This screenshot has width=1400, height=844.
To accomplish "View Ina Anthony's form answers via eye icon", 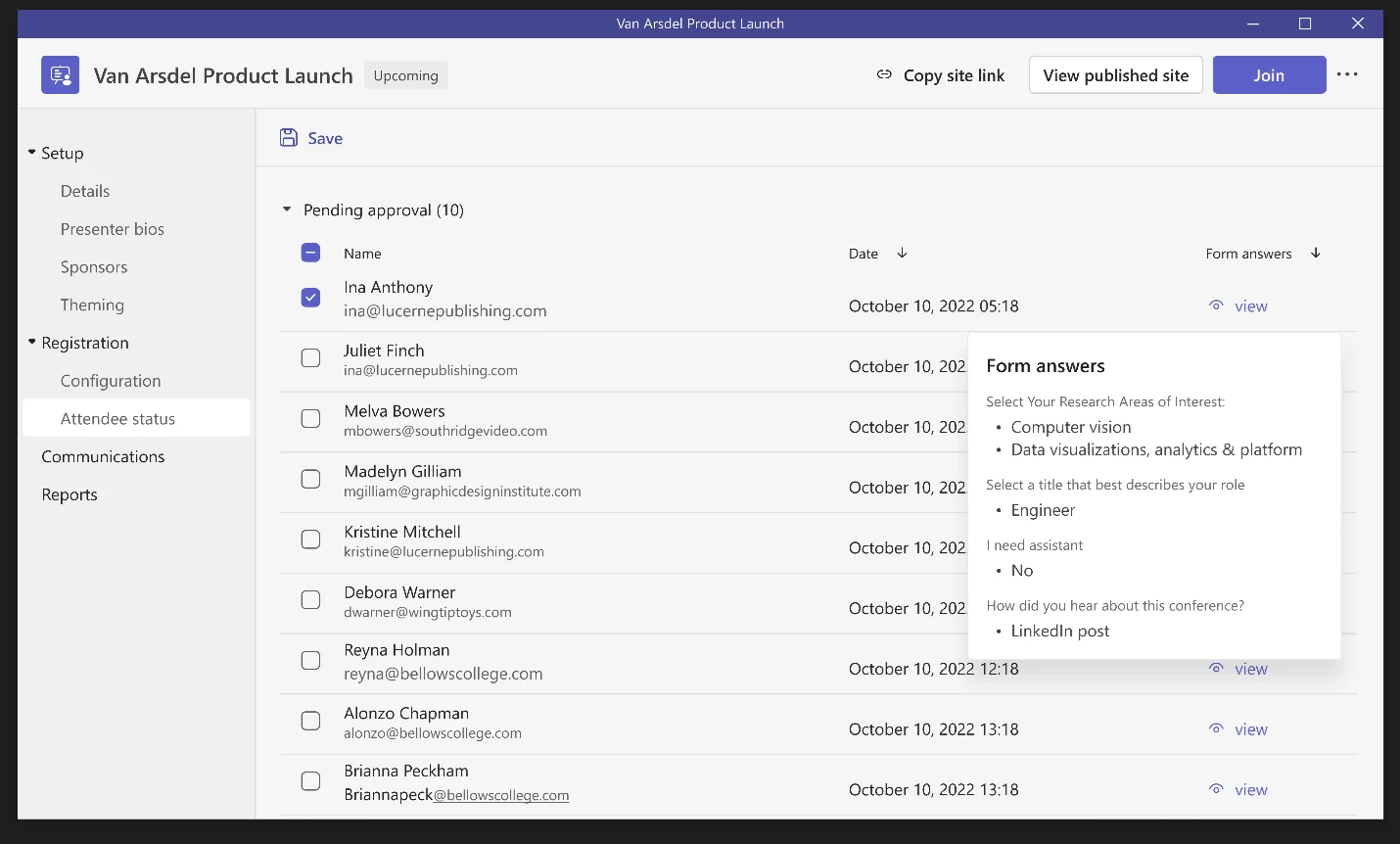I will click(1216, 305).
